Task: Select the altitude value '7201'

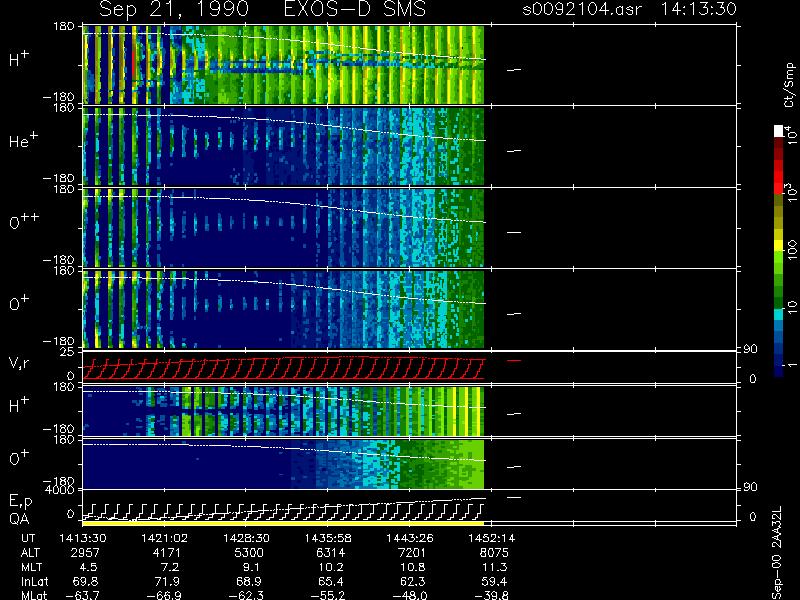Action: (412, 553)
